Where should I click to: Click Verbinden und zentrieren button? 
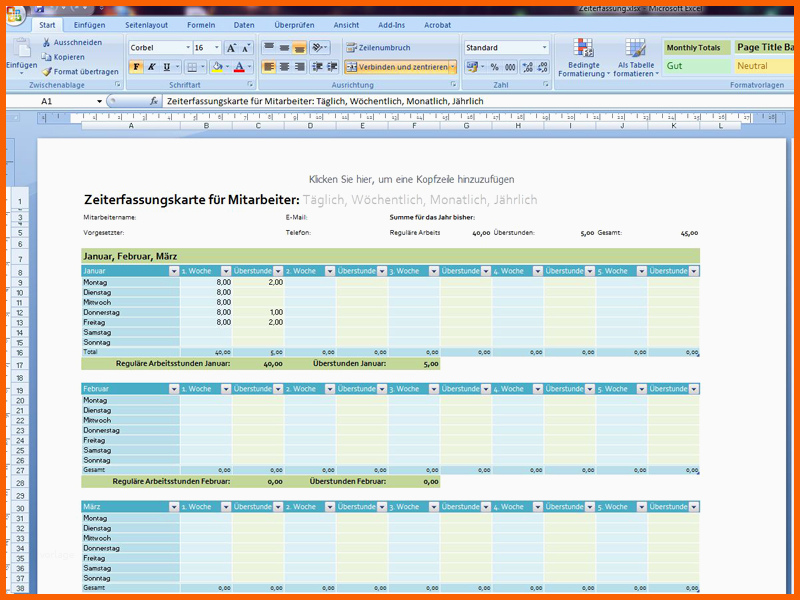(x=396, y=67)
